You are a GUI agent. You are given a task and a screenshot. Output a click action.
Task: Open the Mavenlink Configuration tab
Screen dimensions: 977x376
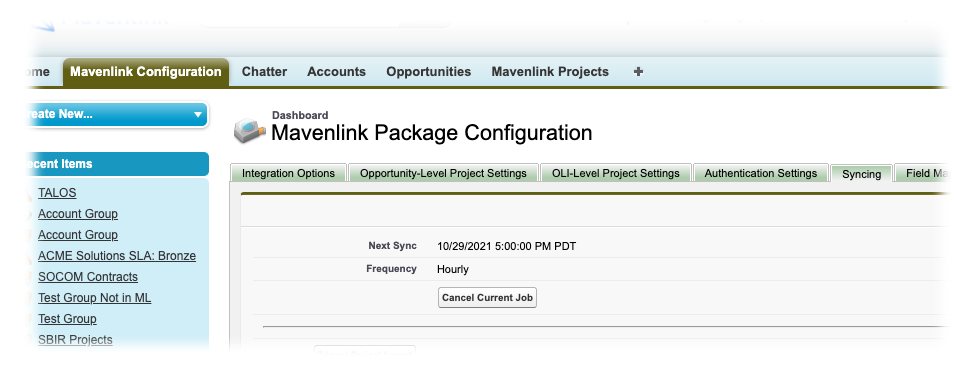[x=146, y=72]
